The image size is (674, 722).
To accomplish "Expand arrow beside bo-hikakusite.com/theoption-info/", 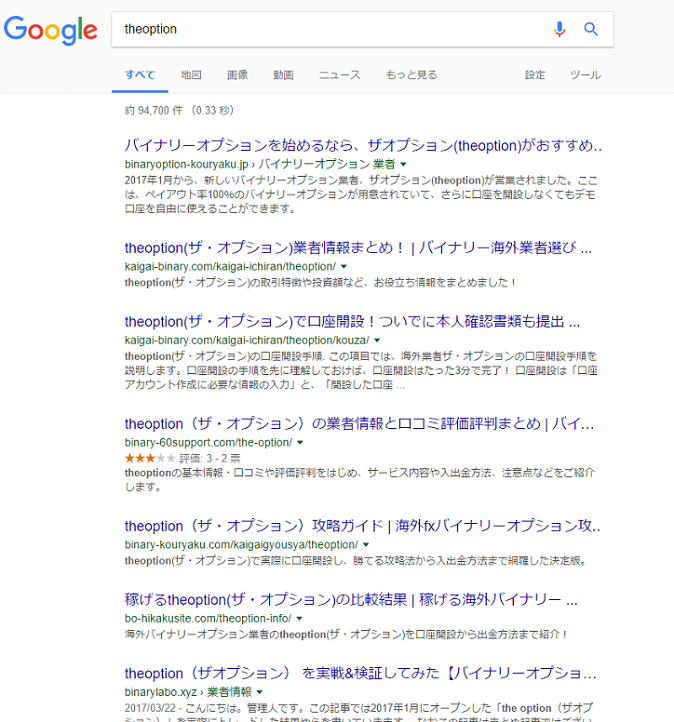I will tap(299, 618).
